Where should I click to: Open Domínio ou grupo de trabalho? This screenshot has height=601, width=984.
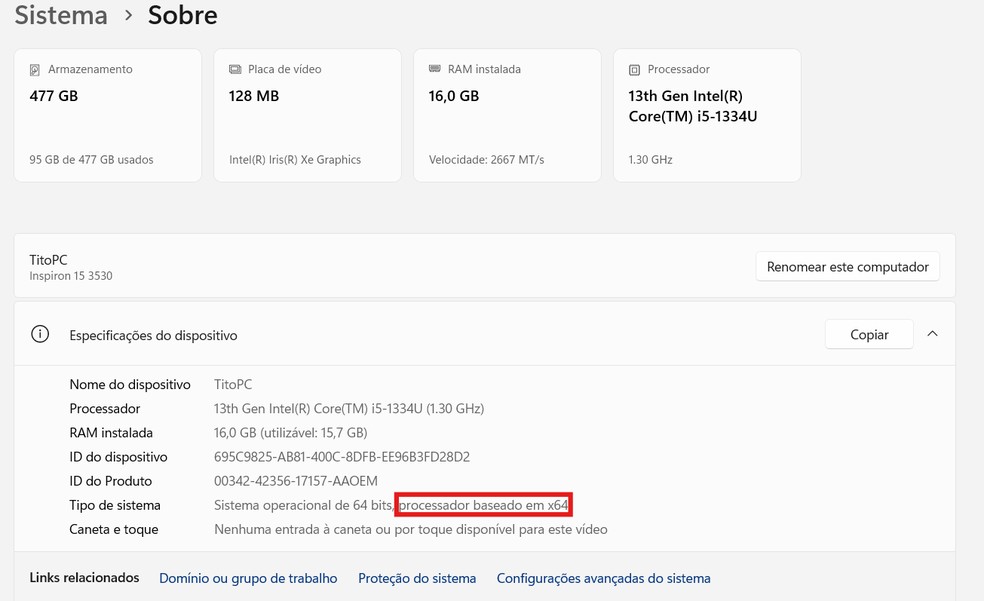click(248, 577)
